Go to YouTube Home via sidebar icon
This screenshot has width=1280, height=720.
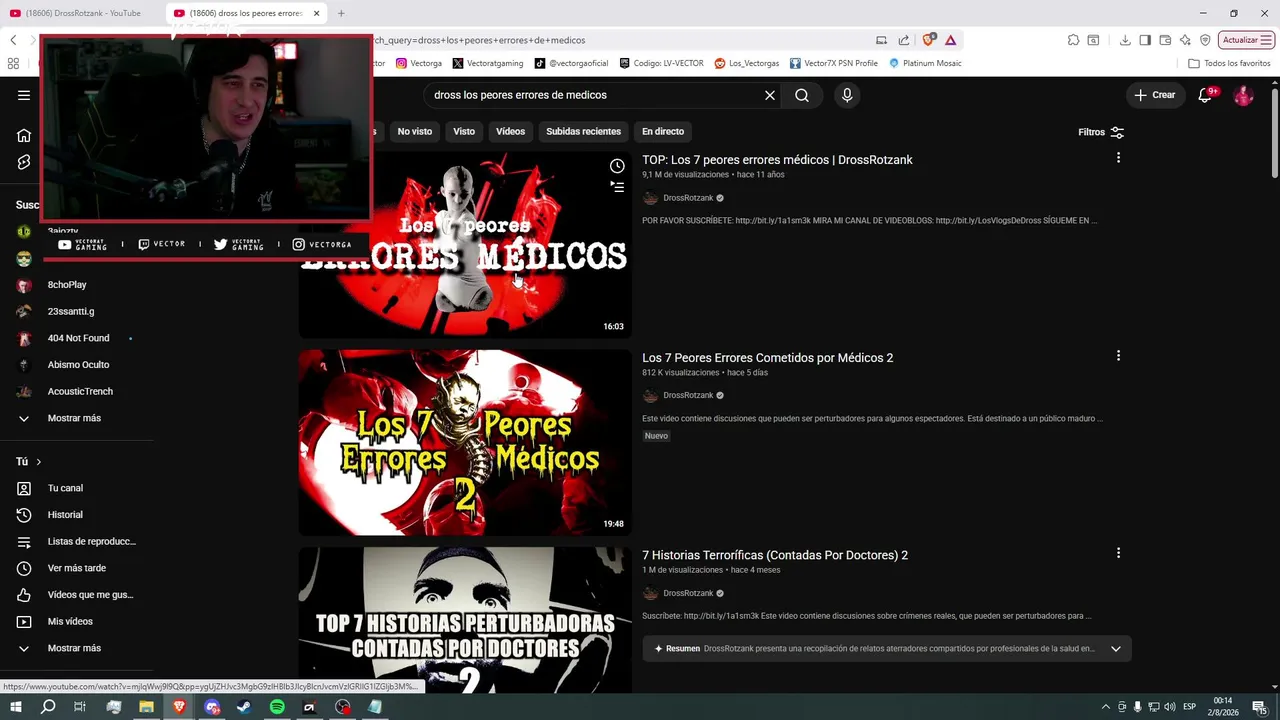pyautogui.click(x=24, y=135)
